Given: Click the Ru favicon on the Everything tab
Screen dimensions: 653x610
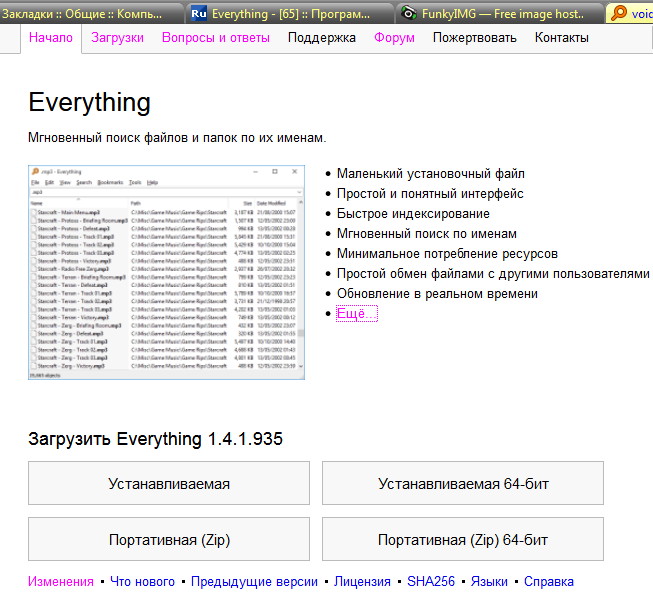Looking at the screenshot, I should (x=199, y=14).
